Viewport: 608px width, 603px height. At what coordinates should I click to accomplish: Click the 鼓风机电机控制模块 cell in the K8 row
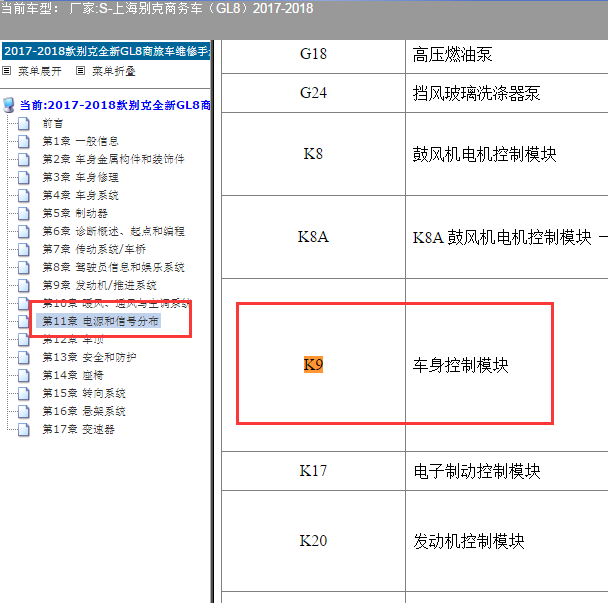tap(506, 154)
